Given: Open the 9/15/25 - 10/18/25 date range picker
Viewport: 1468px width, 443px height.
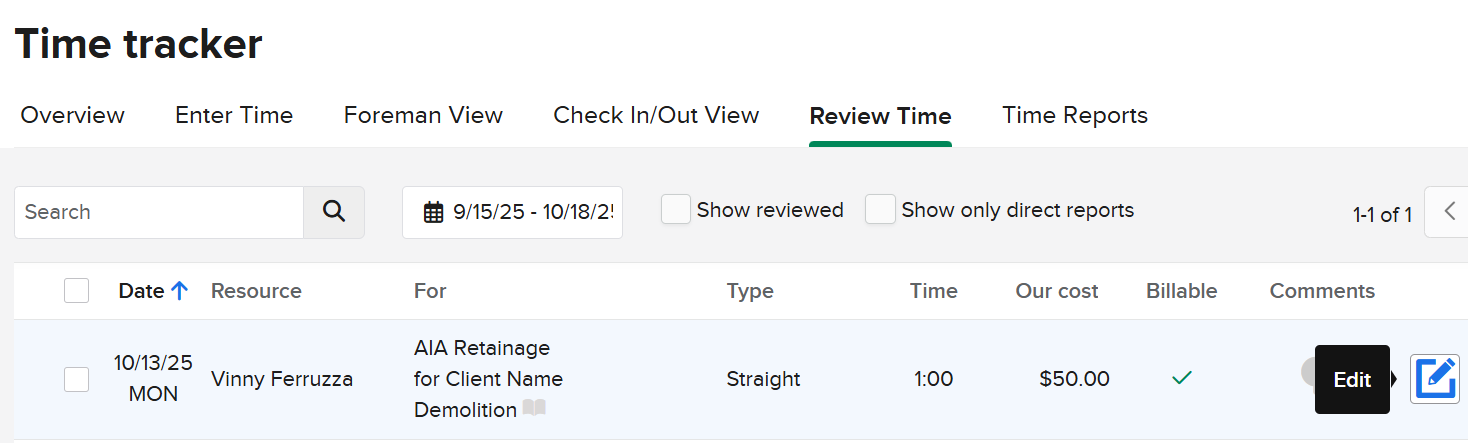Looking at the screenshot, I should click(530, 212).
